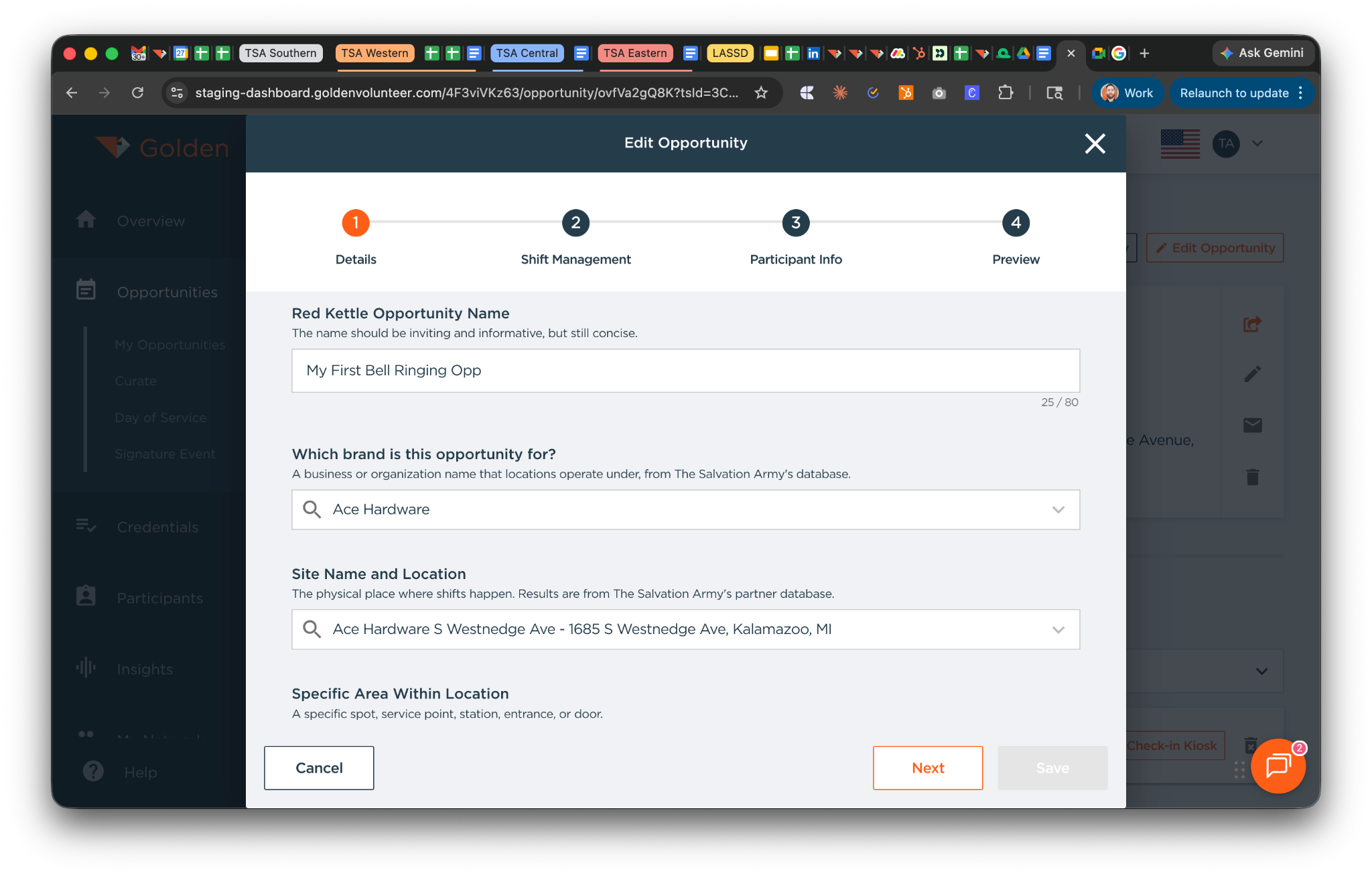The height and width of the screenshot is (876, 1372).
Task: Open the site information icon in address bar
Action: (x=177, y=93)
